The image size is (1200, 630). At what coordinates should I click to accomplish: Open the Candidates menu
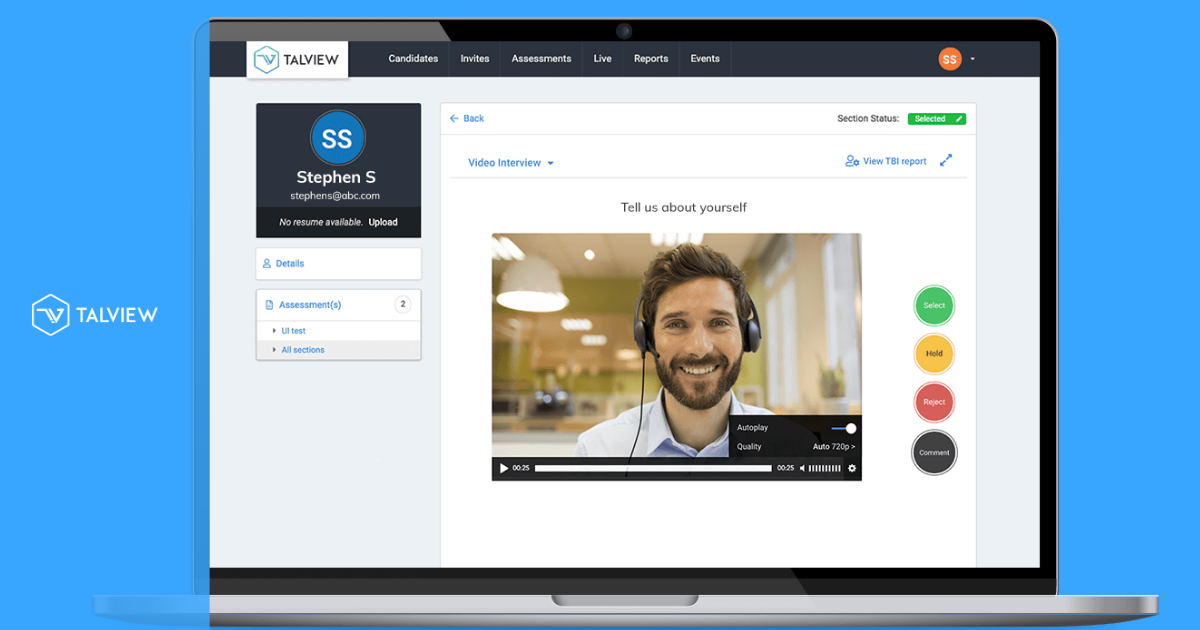(x=413, y=59)
